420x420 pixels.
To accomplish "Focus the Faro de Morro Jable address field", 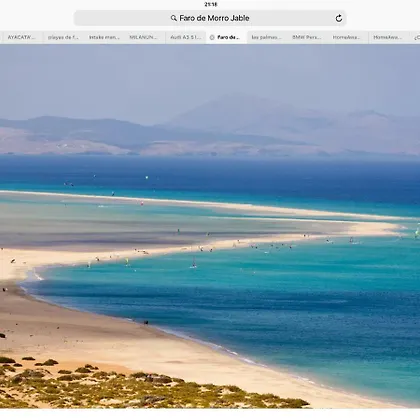I will [x=210, y=18].
